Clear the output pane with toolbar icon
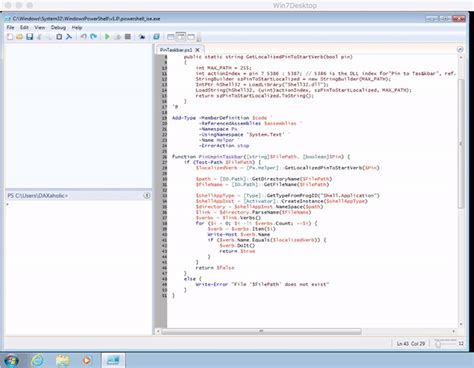The width and height of the screenshot is (474, 368). (69, 37)
